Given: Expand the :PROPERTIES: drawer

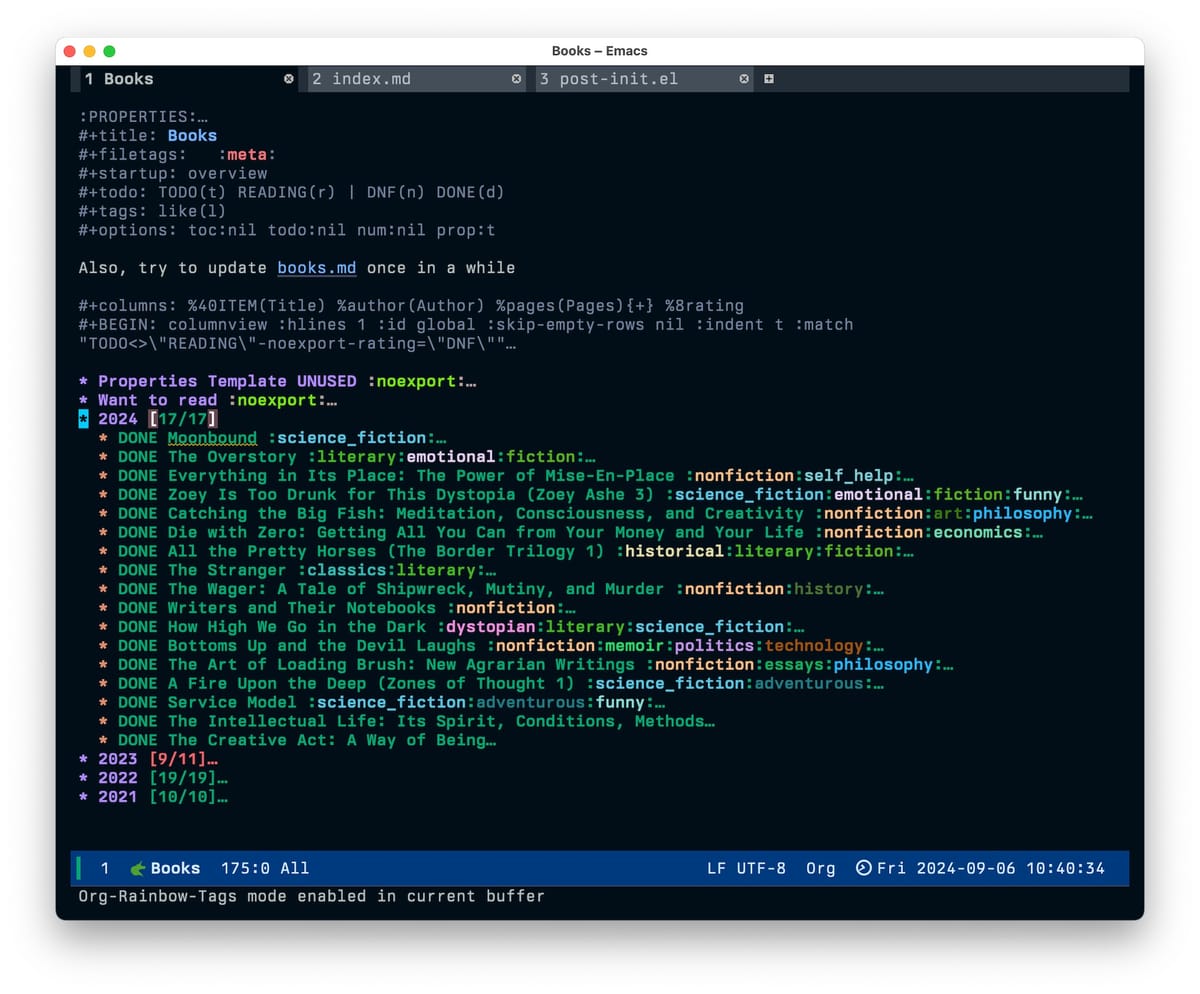Looking at the screenshot, I should [x=143, y=116].
